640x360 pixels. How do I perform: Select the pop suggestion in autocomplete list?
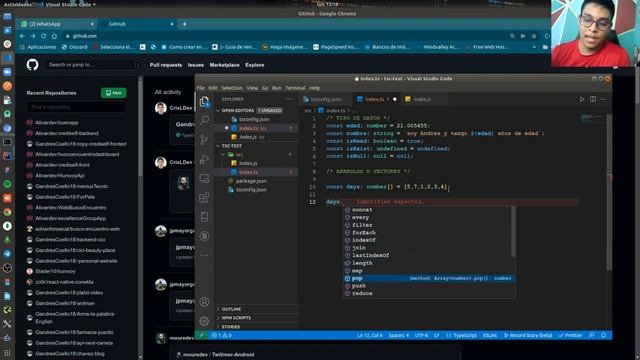[x=429, y=278]
